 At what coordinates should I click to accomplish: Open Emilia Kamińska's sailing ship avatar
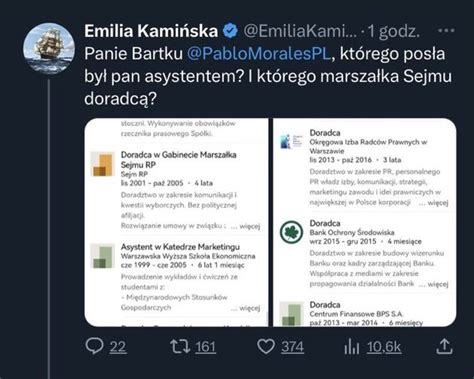49,48
